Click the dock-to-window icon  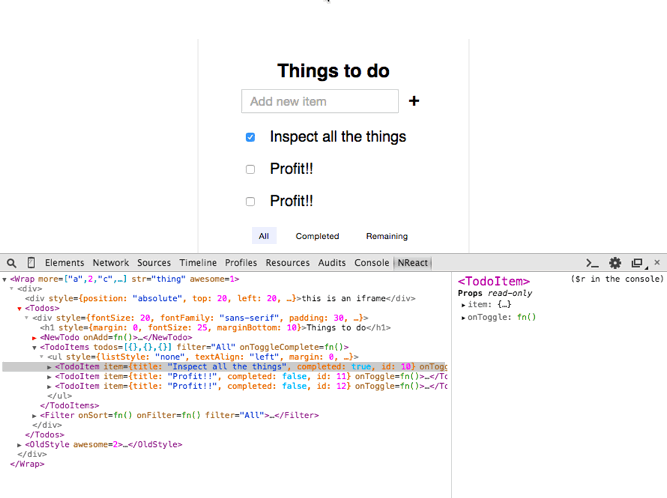tap(637, 263)
